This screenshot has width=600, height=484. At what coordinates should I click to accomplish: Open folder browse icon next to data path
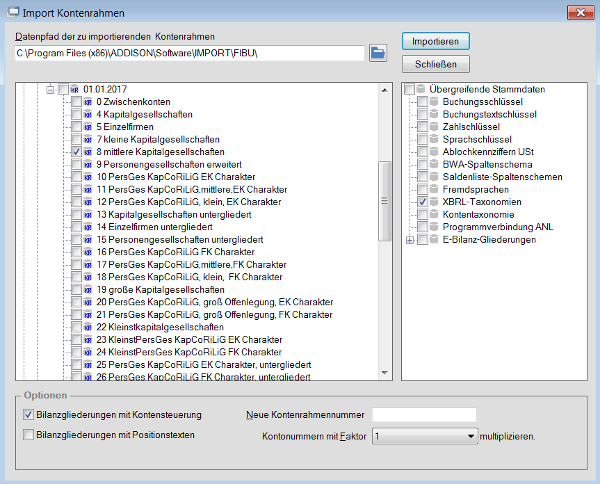[x=378, y=53]
